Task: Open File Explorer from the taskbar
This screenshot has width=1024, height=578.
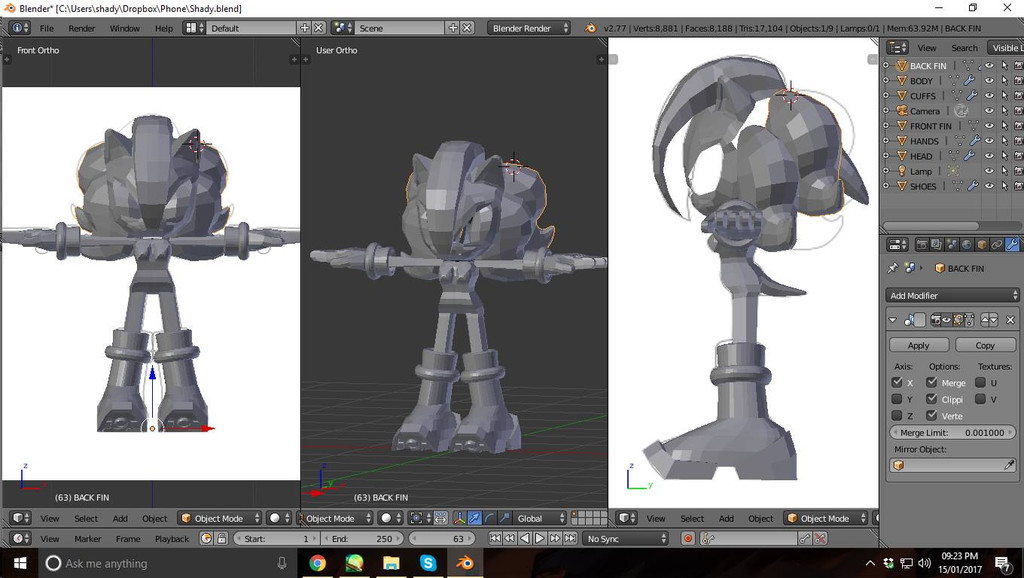Action: click(x=391, y=563)
